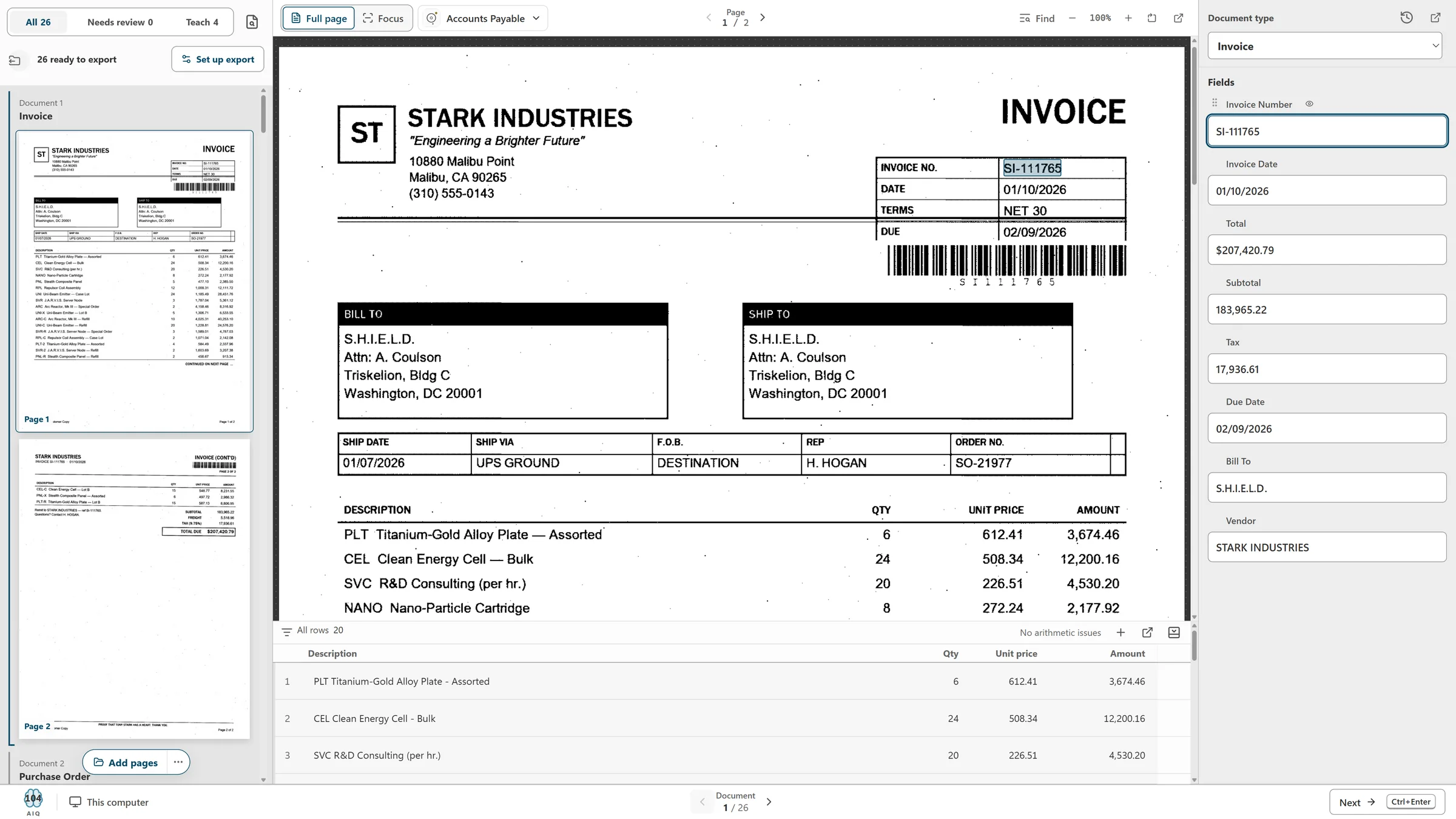Open document in new window icon
This screenshot has height=819, width=1456.
[x=1179, y=18]
